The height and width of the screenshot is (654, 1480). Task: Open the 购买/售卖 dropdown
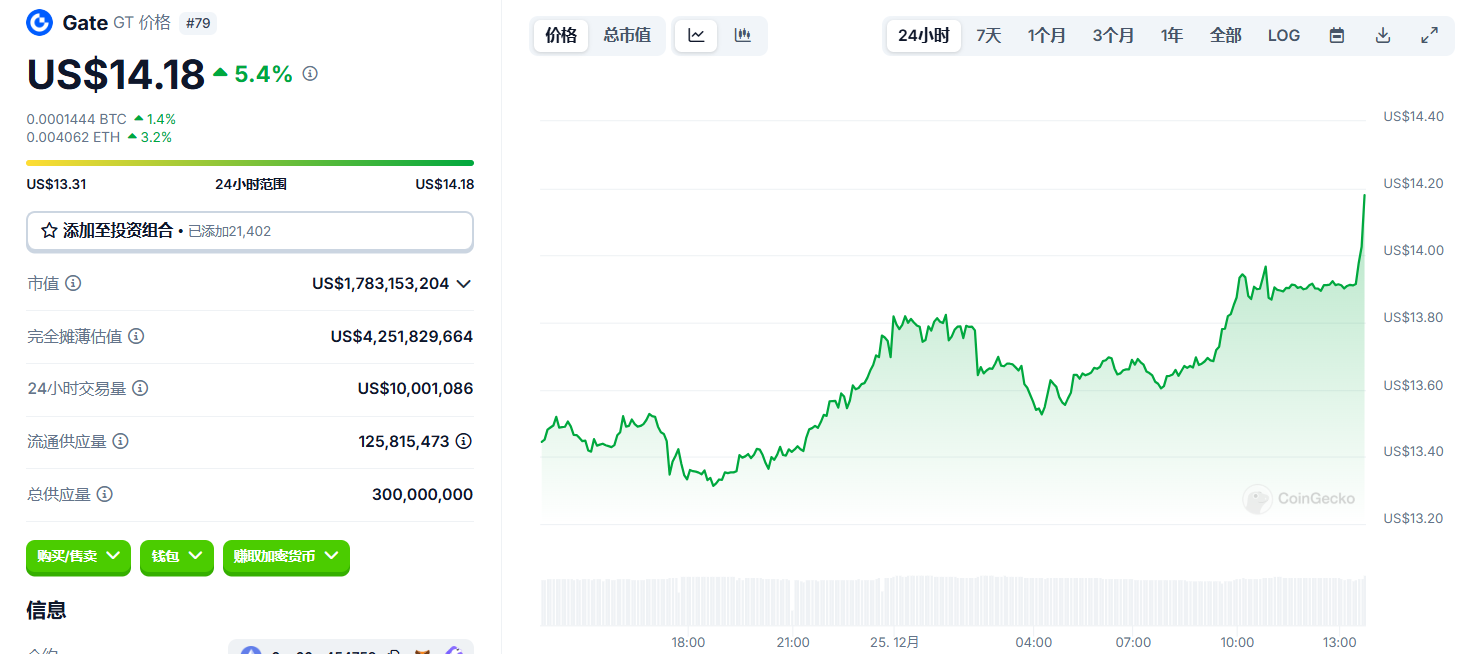(x=78, y=556)
